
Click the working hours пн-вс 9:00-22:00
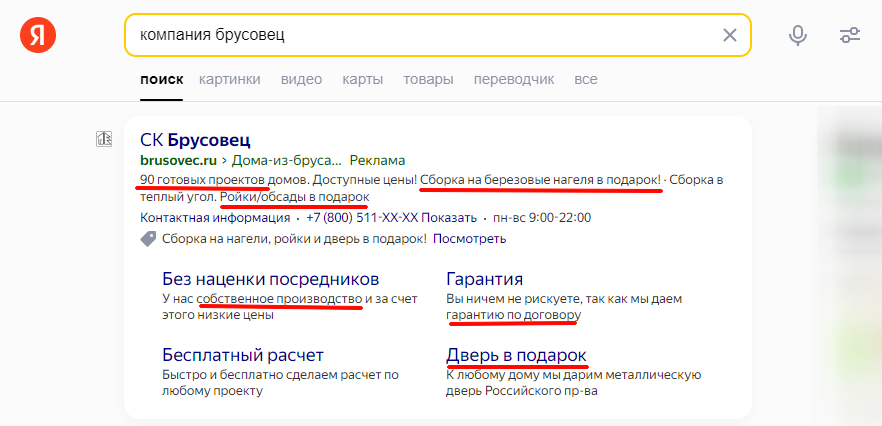pyautogui.click(x=542, y=218)
